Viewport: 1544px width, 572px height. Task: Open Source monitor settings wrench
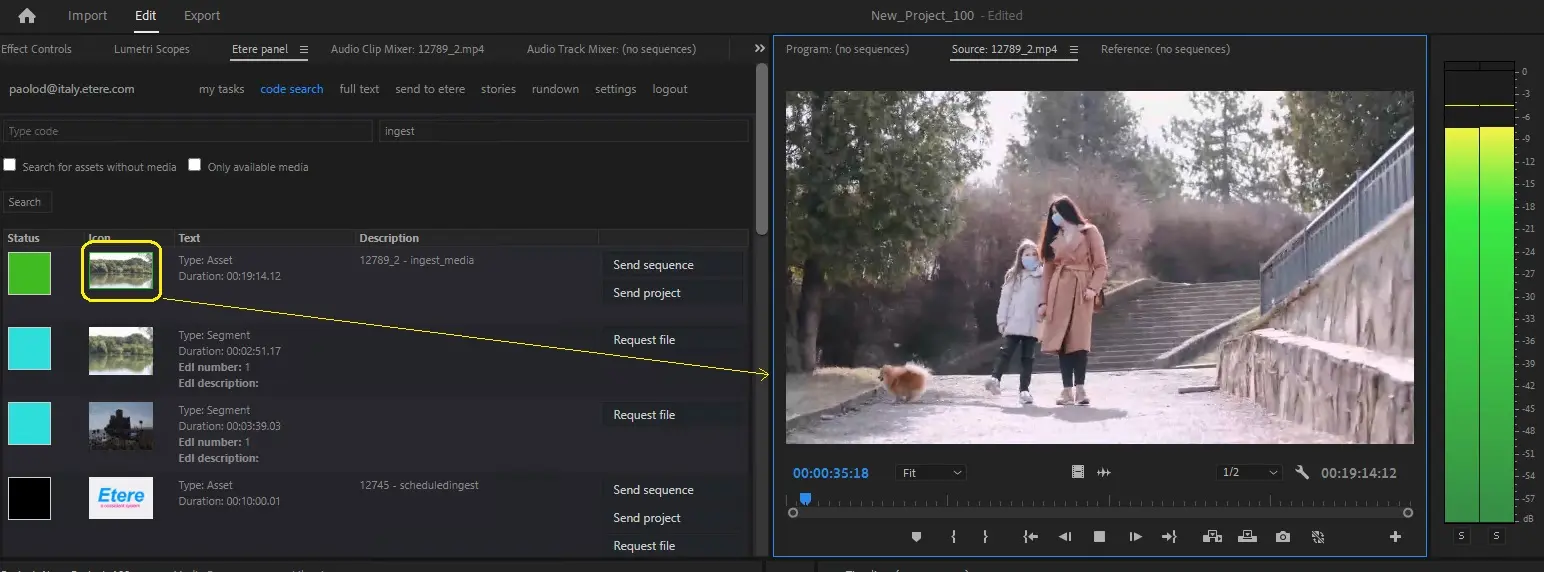[x=1302, y=473]
